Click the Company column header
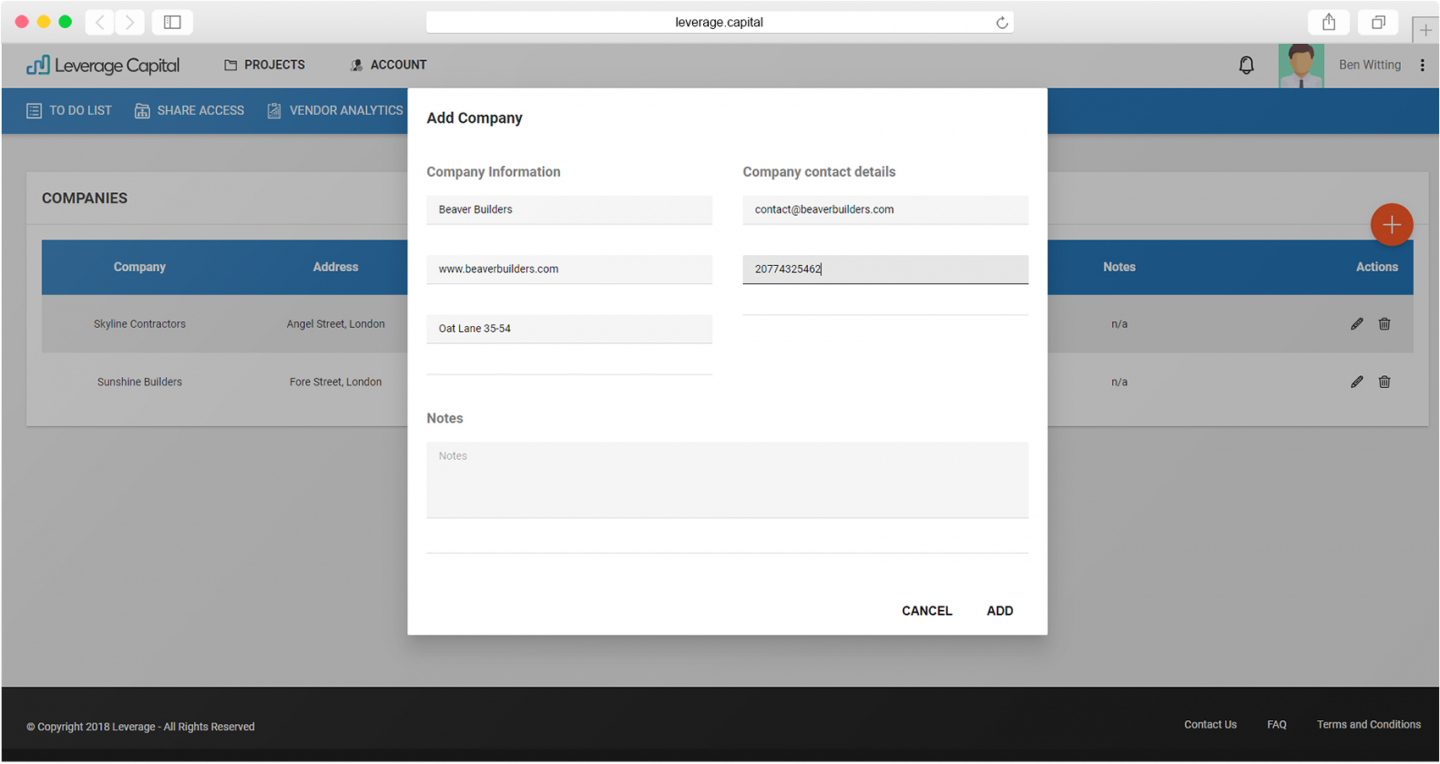1440x764 pixels. [140, 267]
